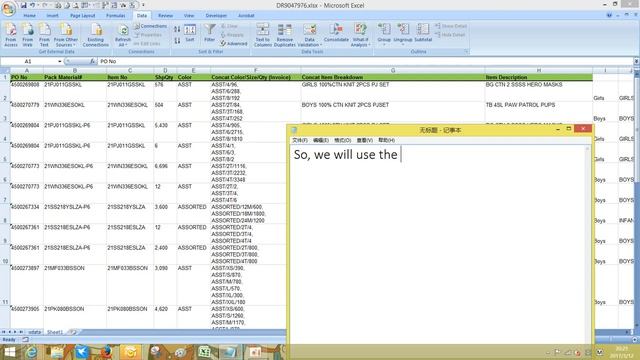Import data From Text
Image resolution: width=640 pixels, height=360 pixels.
pyautogui.click(x=44, y=35)
